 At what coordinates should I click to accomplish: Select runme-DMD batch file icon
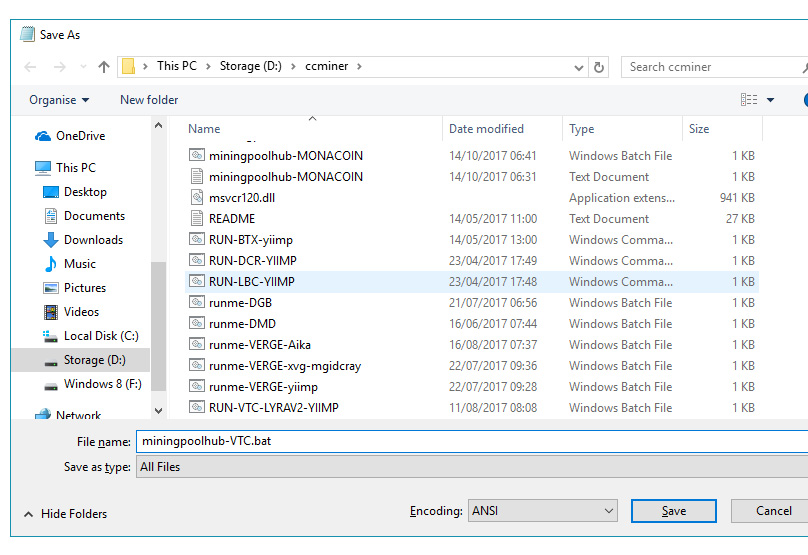pos(196,323)
